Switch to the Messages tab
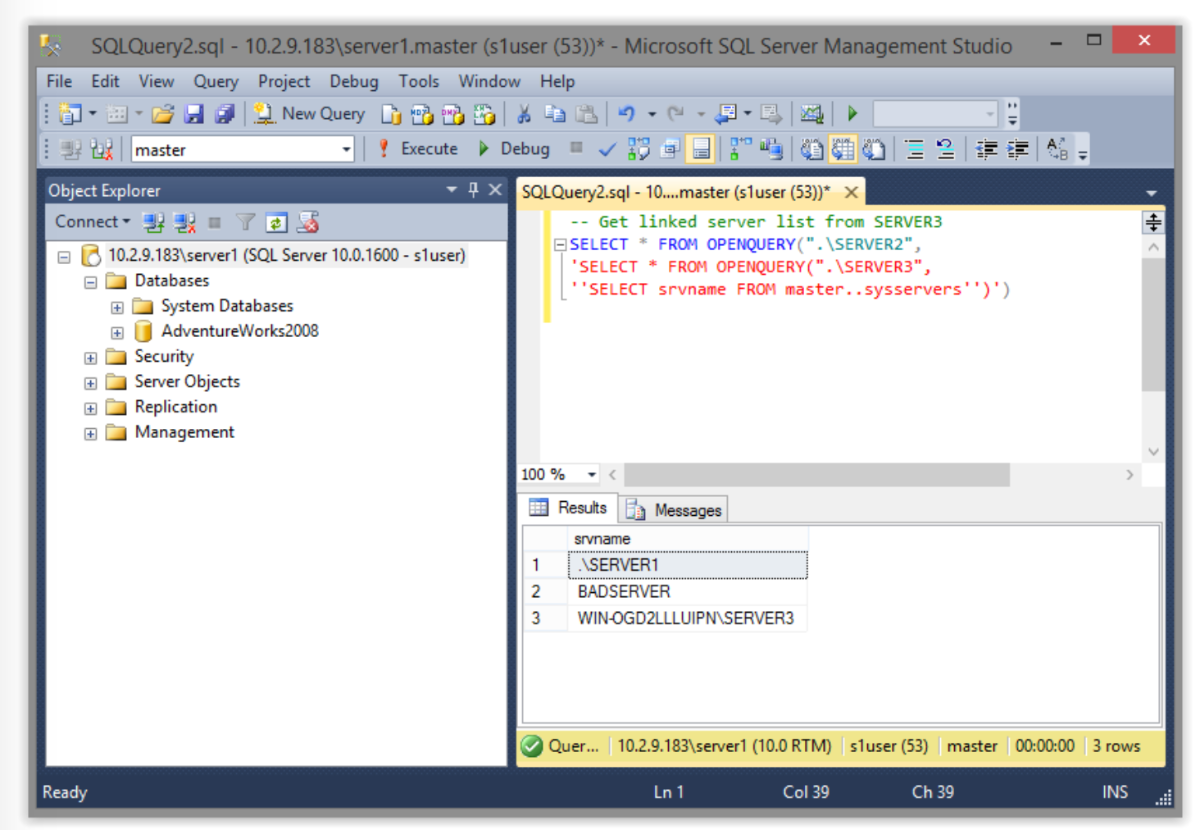 pyautogui.click(x=673, y=510)
